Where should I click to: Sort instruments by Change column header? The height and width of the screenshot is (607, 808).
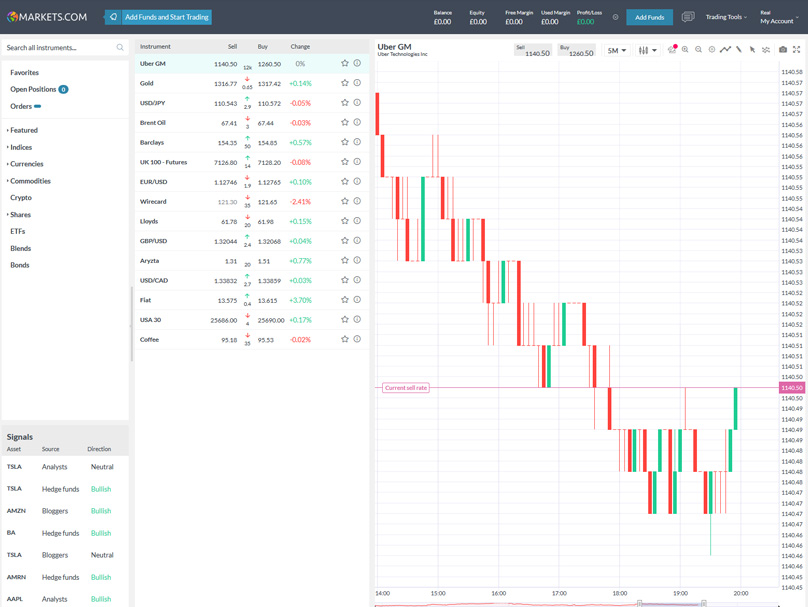[300, 46]
